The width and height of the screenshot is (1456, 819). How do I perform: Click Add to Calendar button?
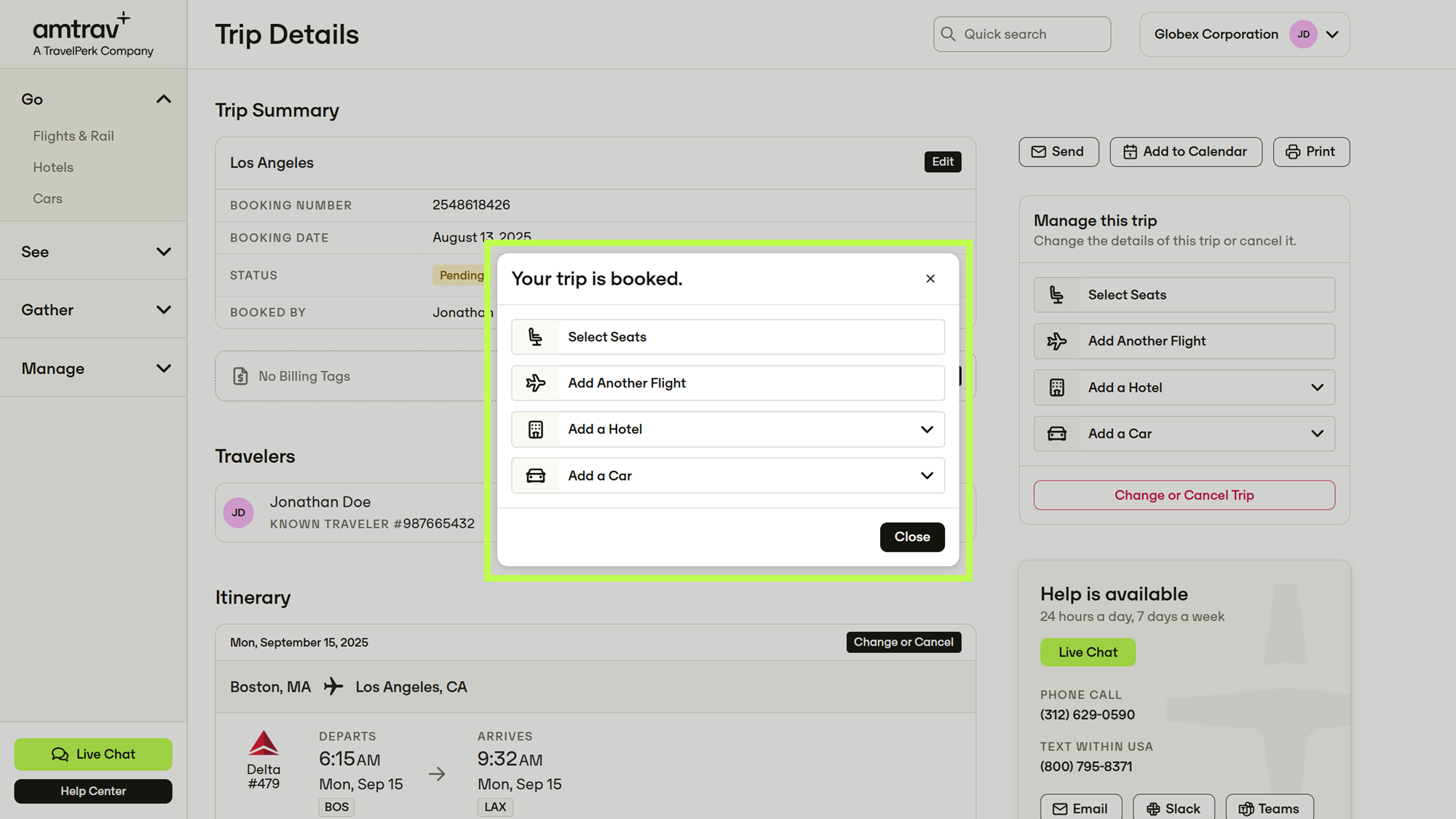pos(1186,151)
